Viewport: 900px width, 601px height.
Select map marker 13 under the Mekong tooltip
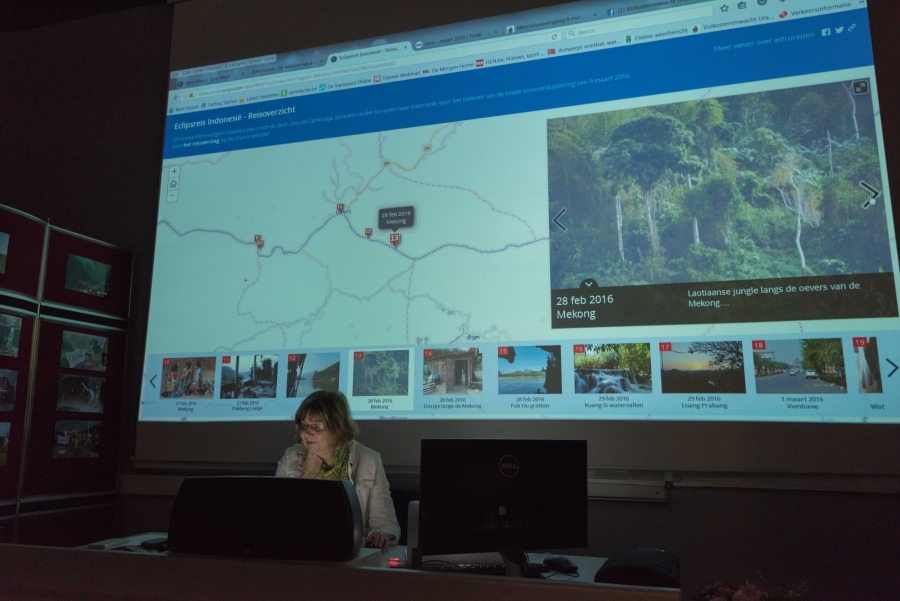[394, 239]
